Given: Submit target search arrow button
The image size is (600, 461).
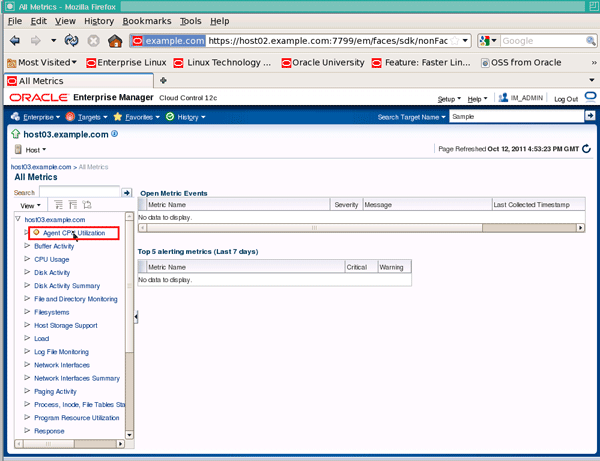Looking at the screenshot, I should tap(590, 116).
